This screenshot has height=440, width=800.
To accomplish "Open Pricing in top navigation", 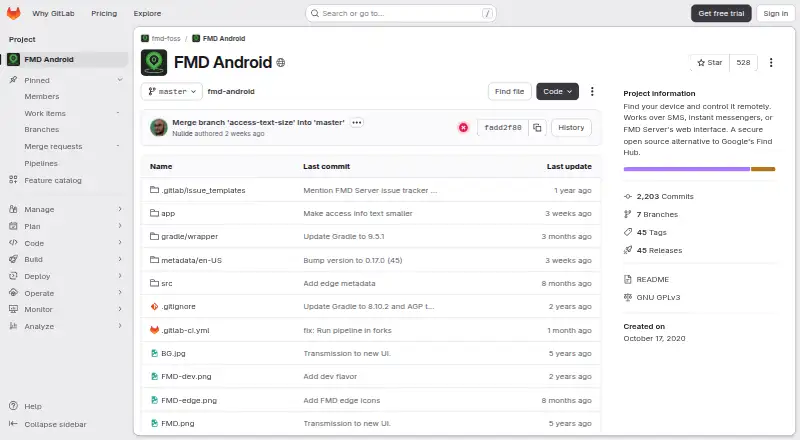I will (104, 13).
